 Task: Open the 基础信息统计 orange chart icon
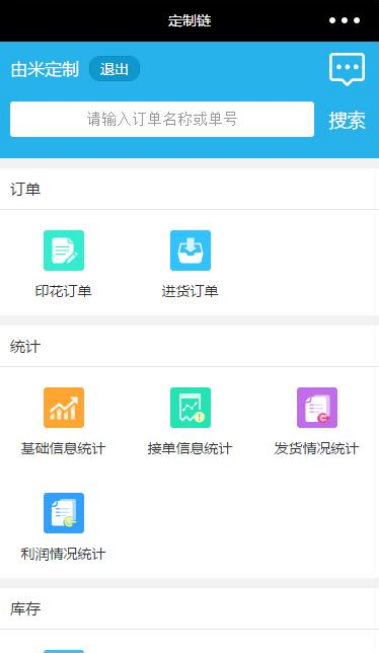[64, 407]
